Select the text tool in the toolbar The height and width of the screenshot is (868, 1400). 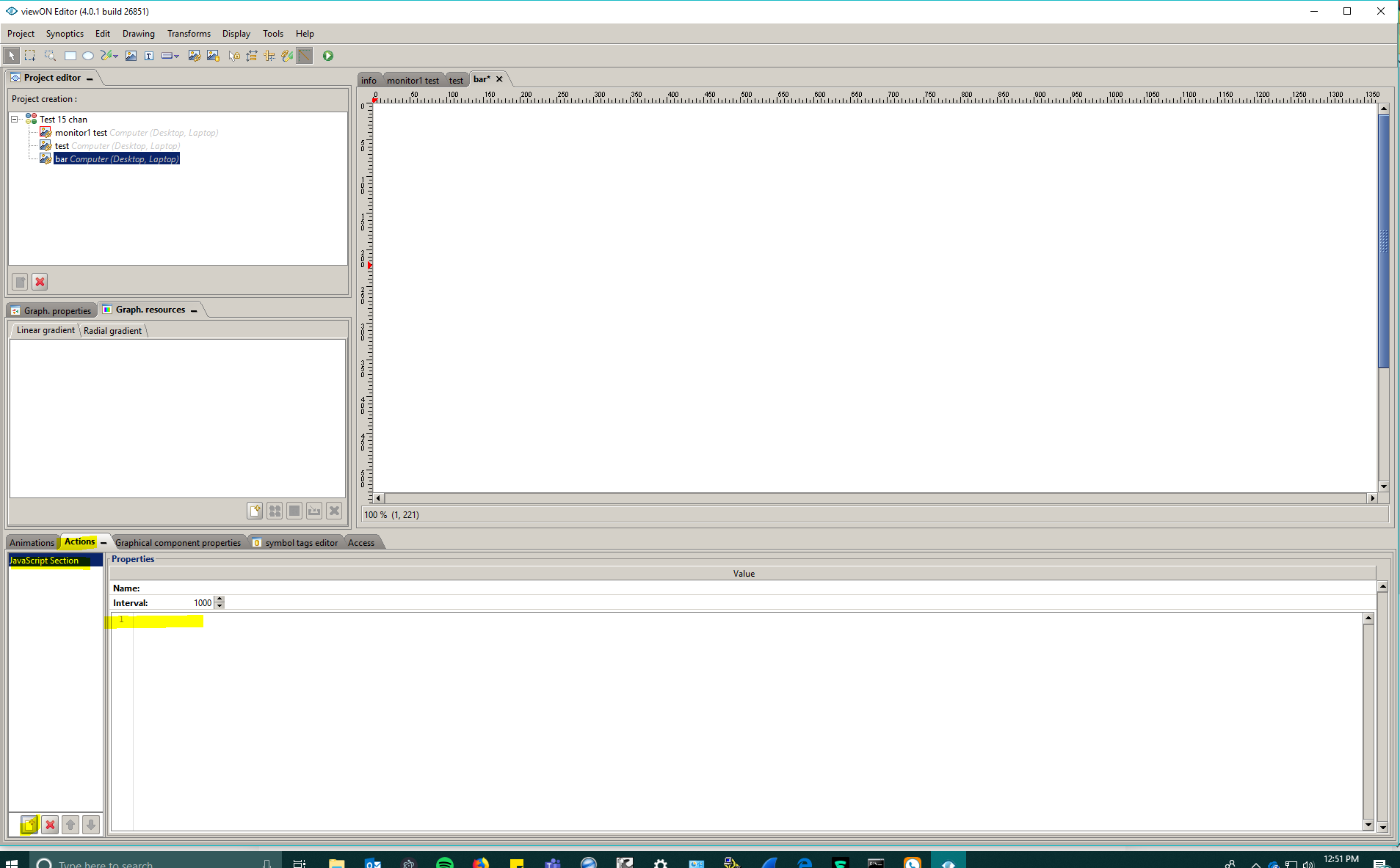(148, 55)
